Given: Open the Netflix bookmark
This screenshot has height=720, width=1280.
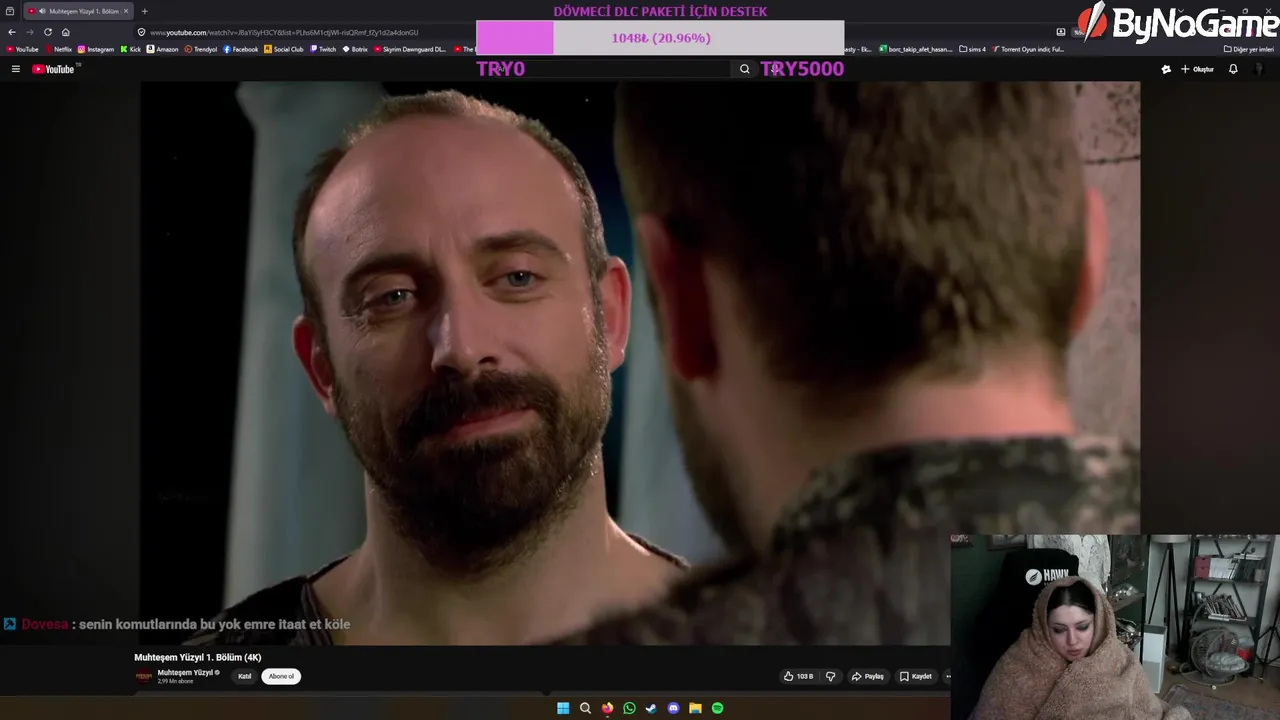Looking at the screenshot, I should (58, 49).
